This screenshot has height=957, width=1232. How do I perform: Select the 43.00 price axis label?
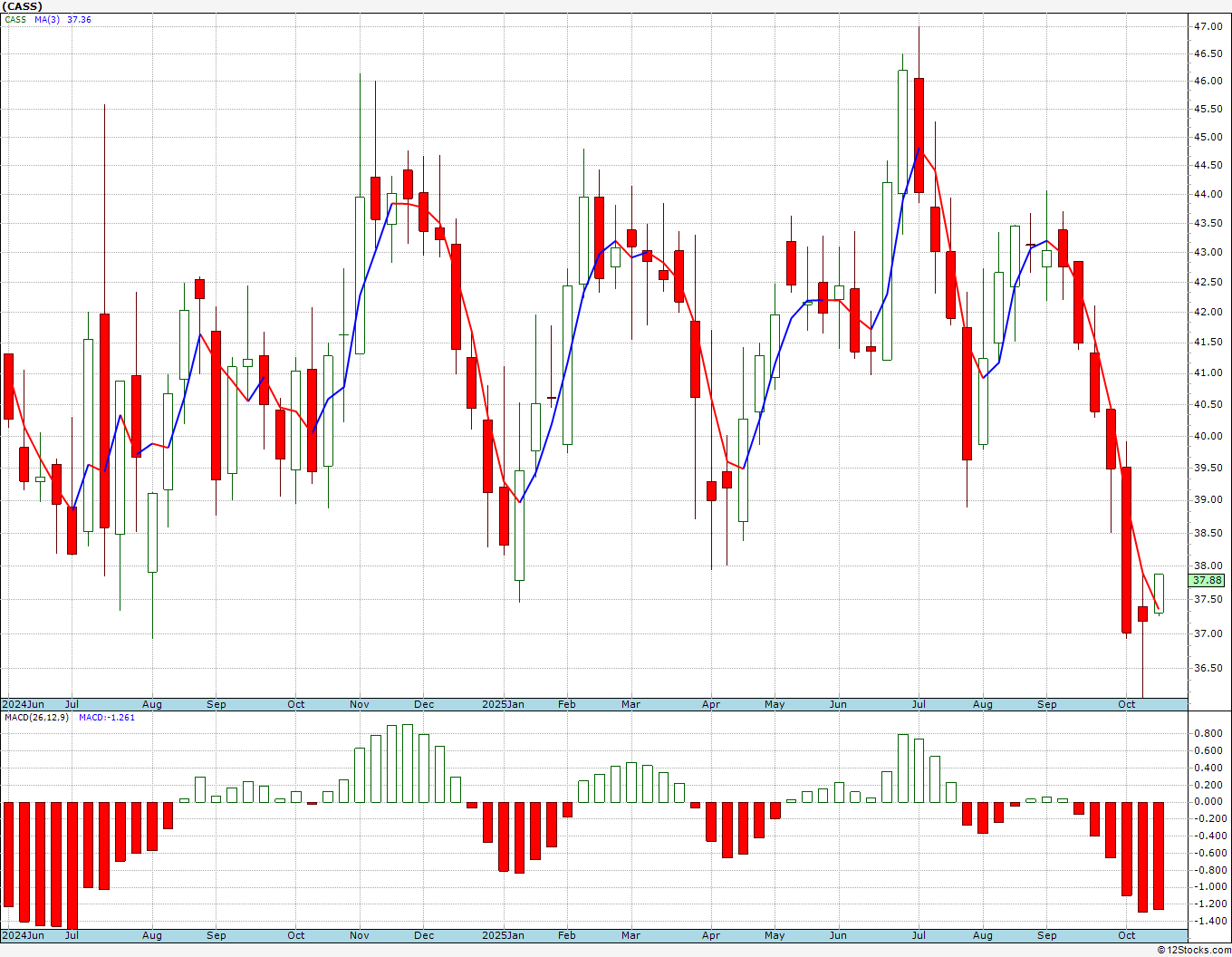[1208, 252]
